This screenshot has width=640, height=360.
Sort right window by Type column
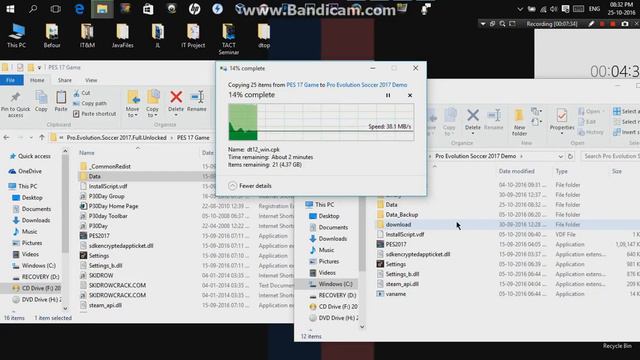562,171
